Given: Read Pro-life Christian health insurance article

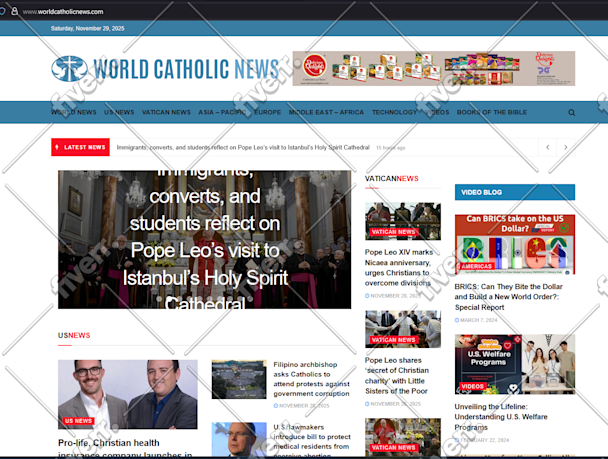Looking at the screenshot, I should (125, 448).
